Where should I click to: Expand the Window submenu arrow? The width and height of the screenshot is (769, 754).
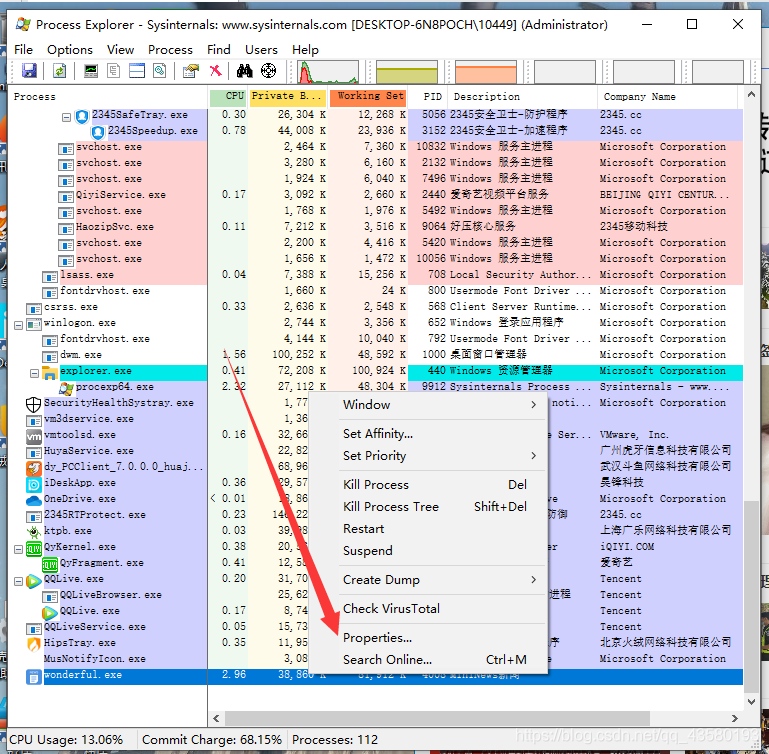pyautogui.click(x=534, y=405)
